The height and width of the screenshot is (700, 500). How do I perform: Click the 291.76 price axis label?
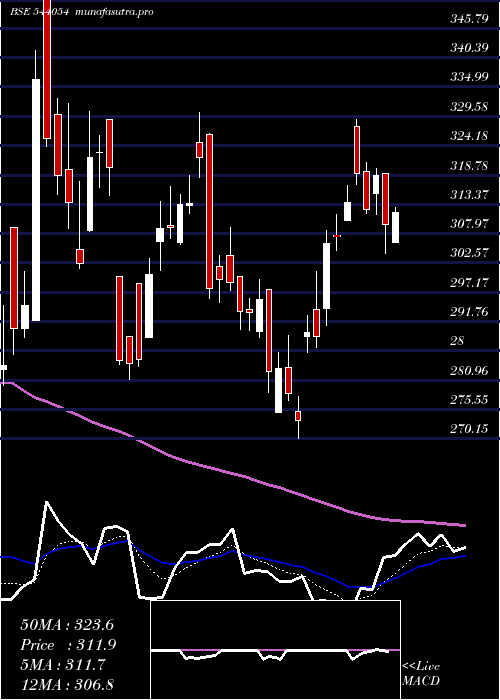469,311
